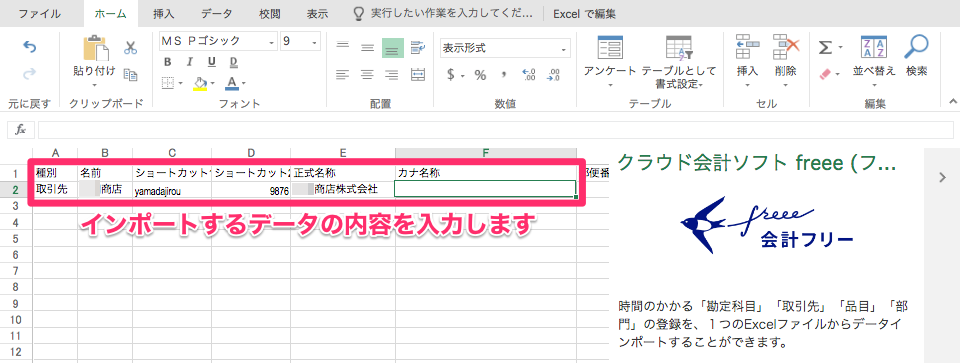Select column F header
This screenshot has width=960, height=363.
click(x=486, y=154)
